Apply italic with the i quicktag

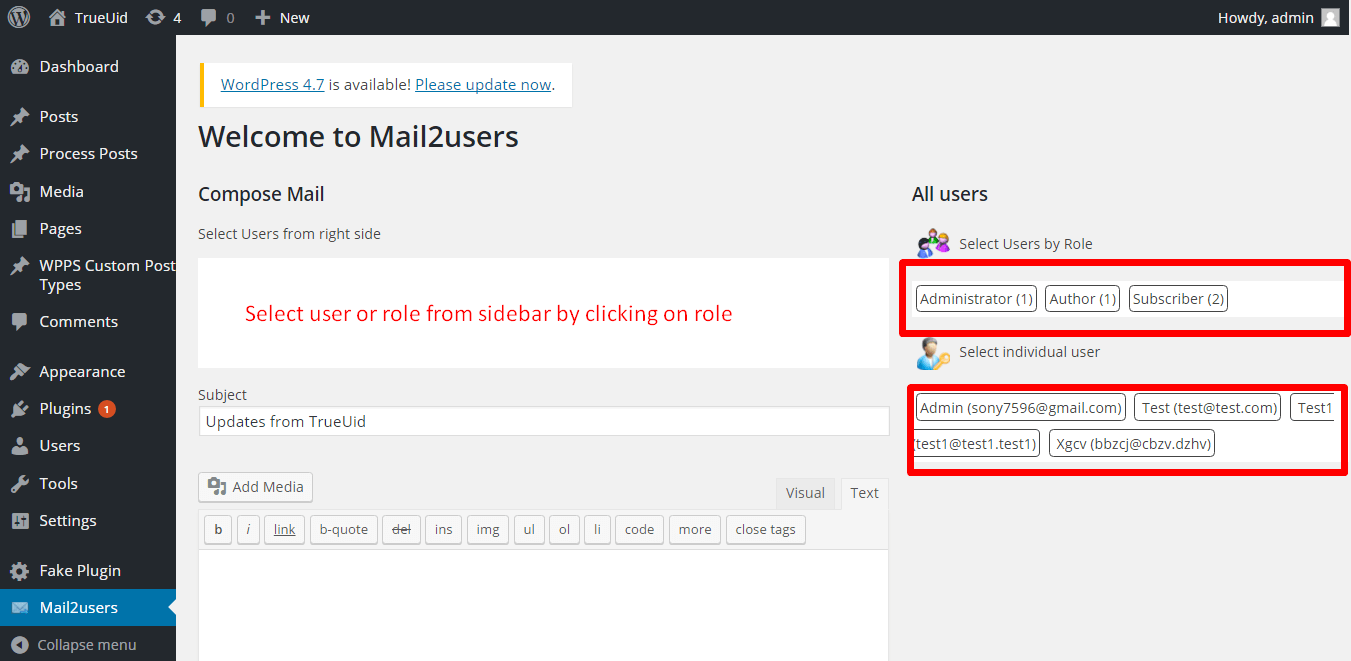pos(248,530)
